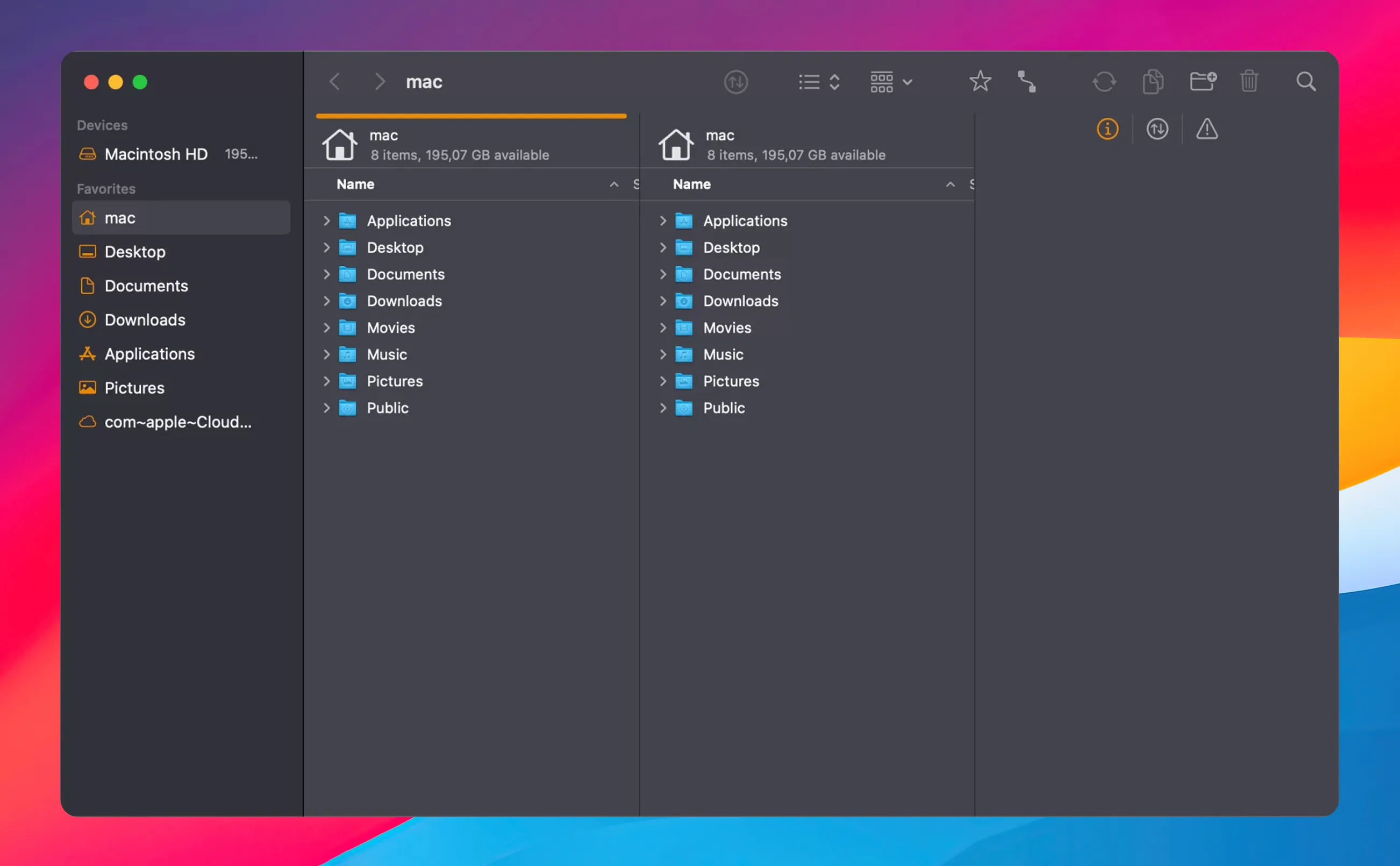Screen dimensions: 1400x866
Task: Toggle the list view style selector
Action: coord(818,82)
